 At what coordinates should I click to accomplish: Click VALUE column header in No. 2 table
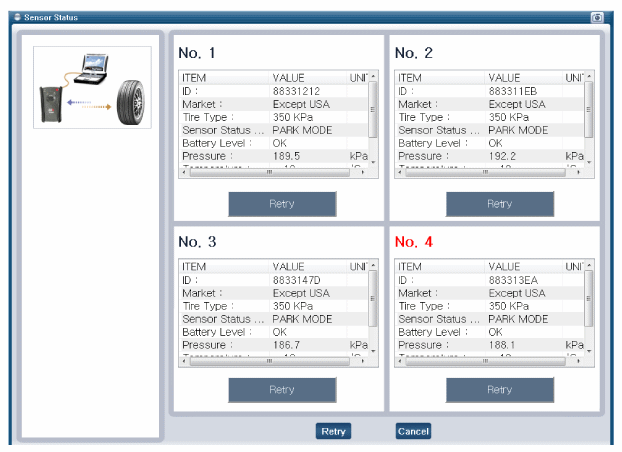coord(524,78)
